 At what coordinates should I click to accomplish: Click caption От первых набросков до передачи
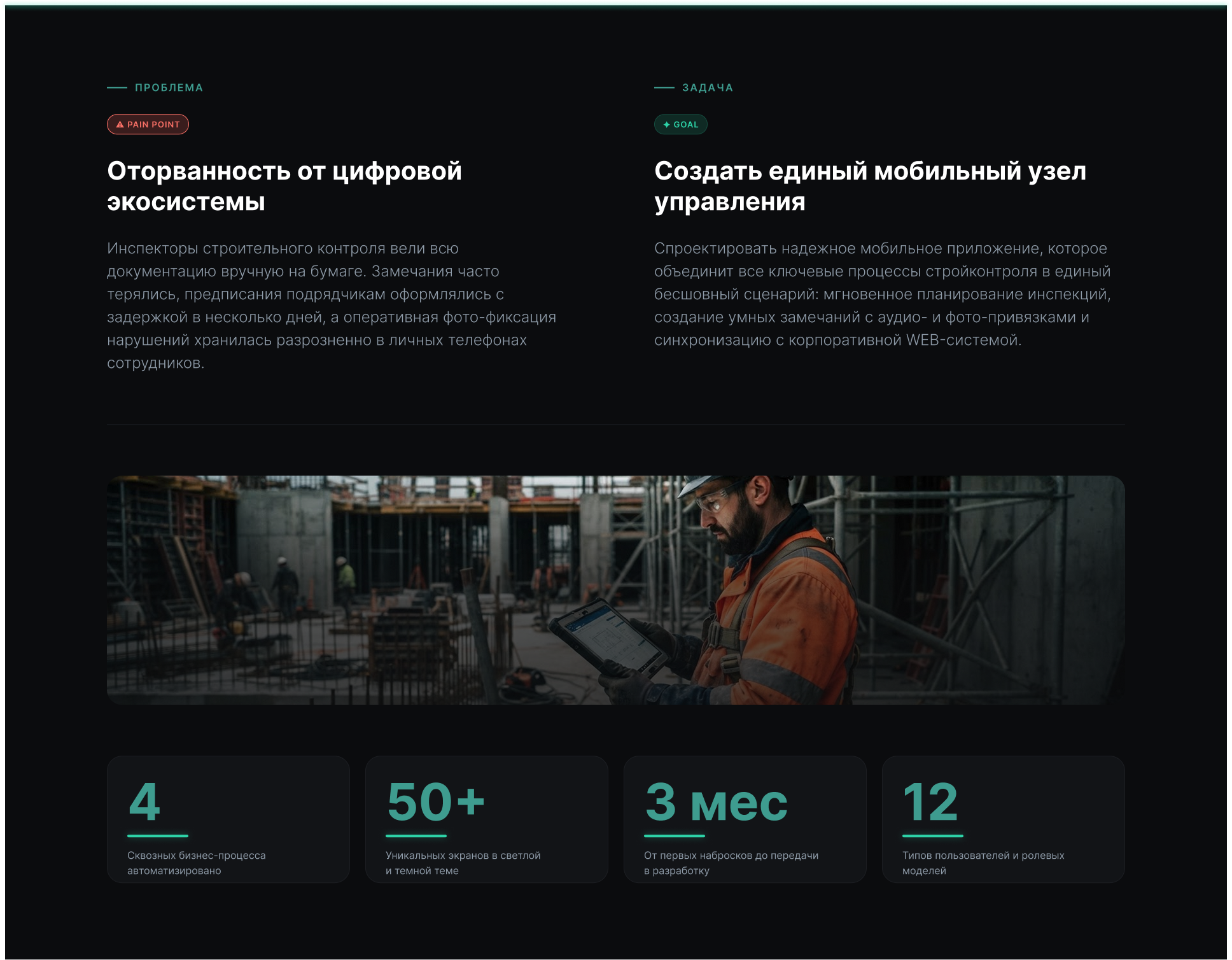tap(731, 863)
